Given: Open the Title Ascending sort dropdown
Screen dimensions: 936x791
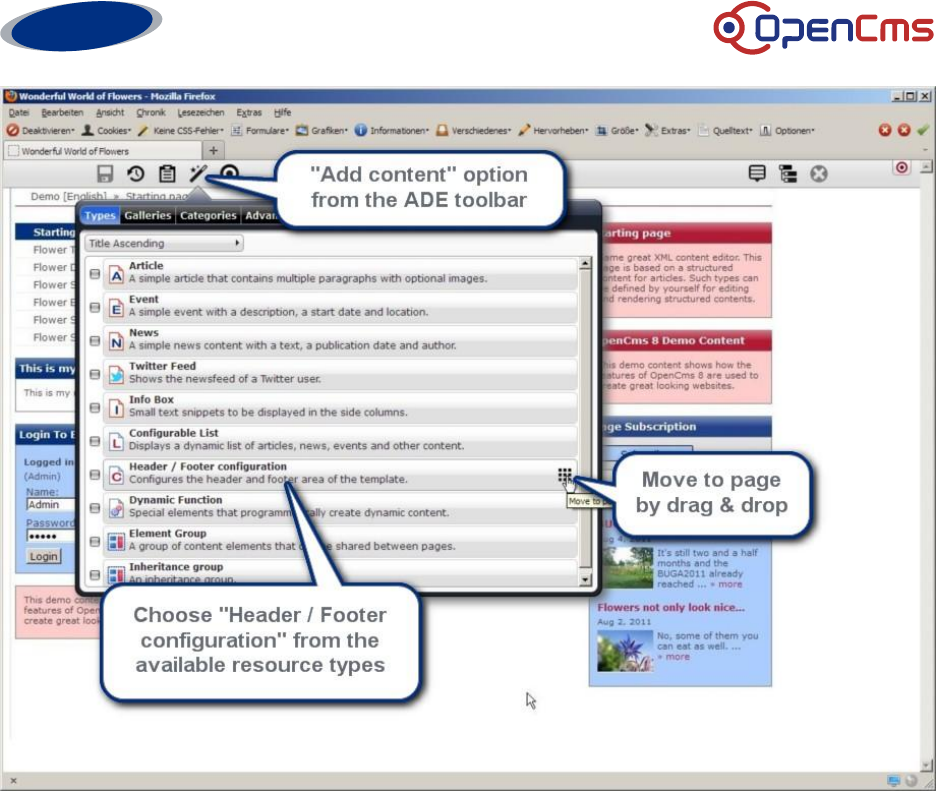Looking at the screenshot, I should click(164, 243).
